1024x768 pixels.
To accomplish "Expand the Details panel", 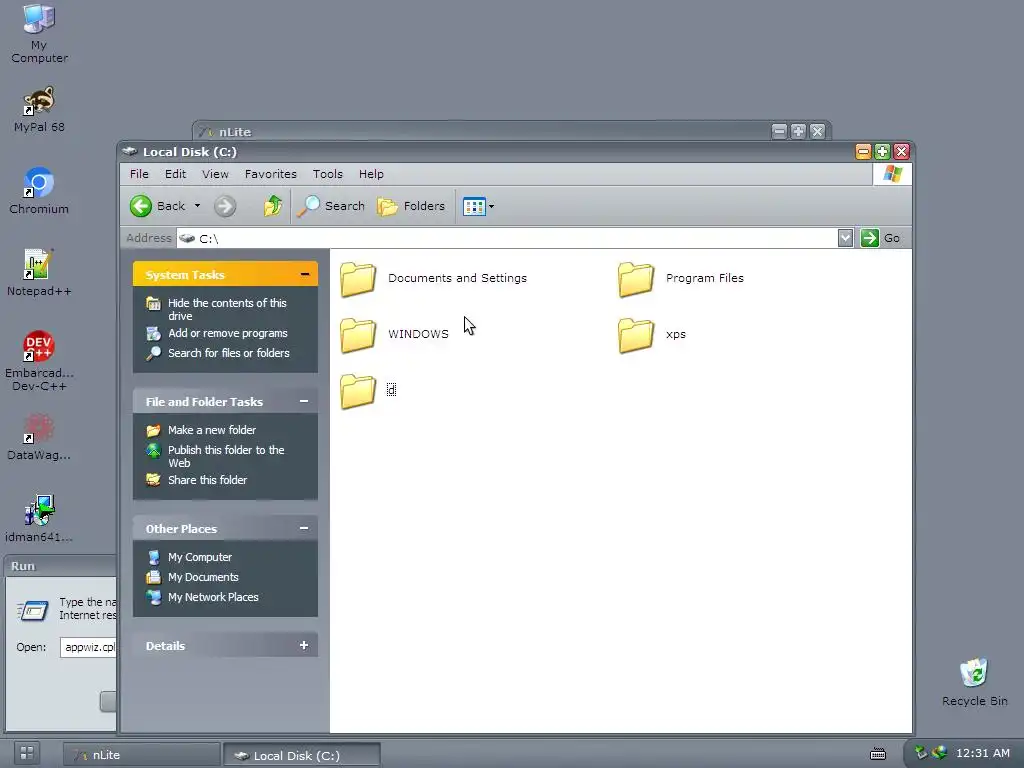I will coord(304,645).
